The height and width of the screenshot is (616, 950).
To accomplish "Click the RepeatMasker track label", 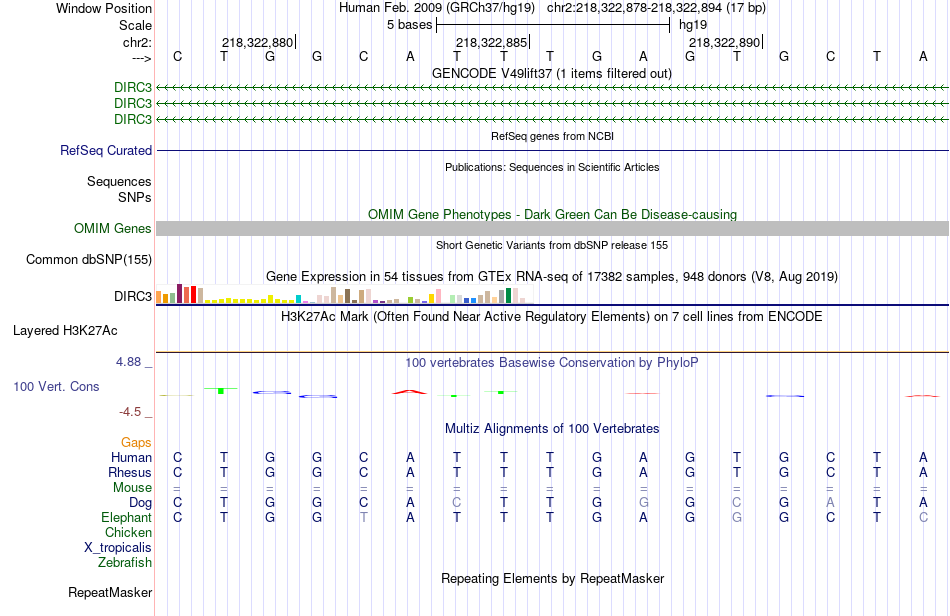I will pos(110,592).
